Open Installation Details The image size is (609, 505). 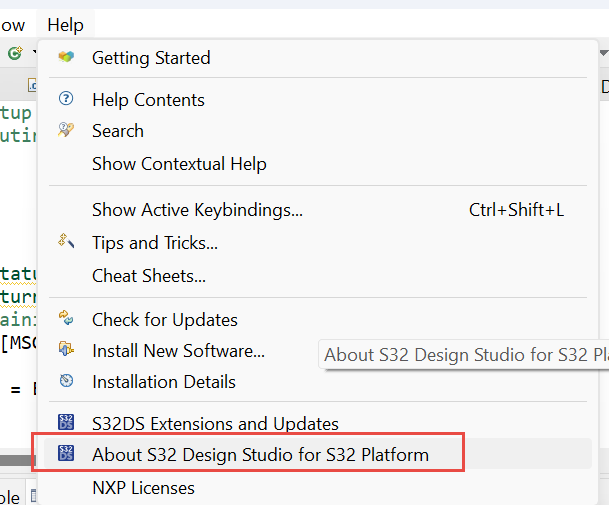click(x=318, y=382)
